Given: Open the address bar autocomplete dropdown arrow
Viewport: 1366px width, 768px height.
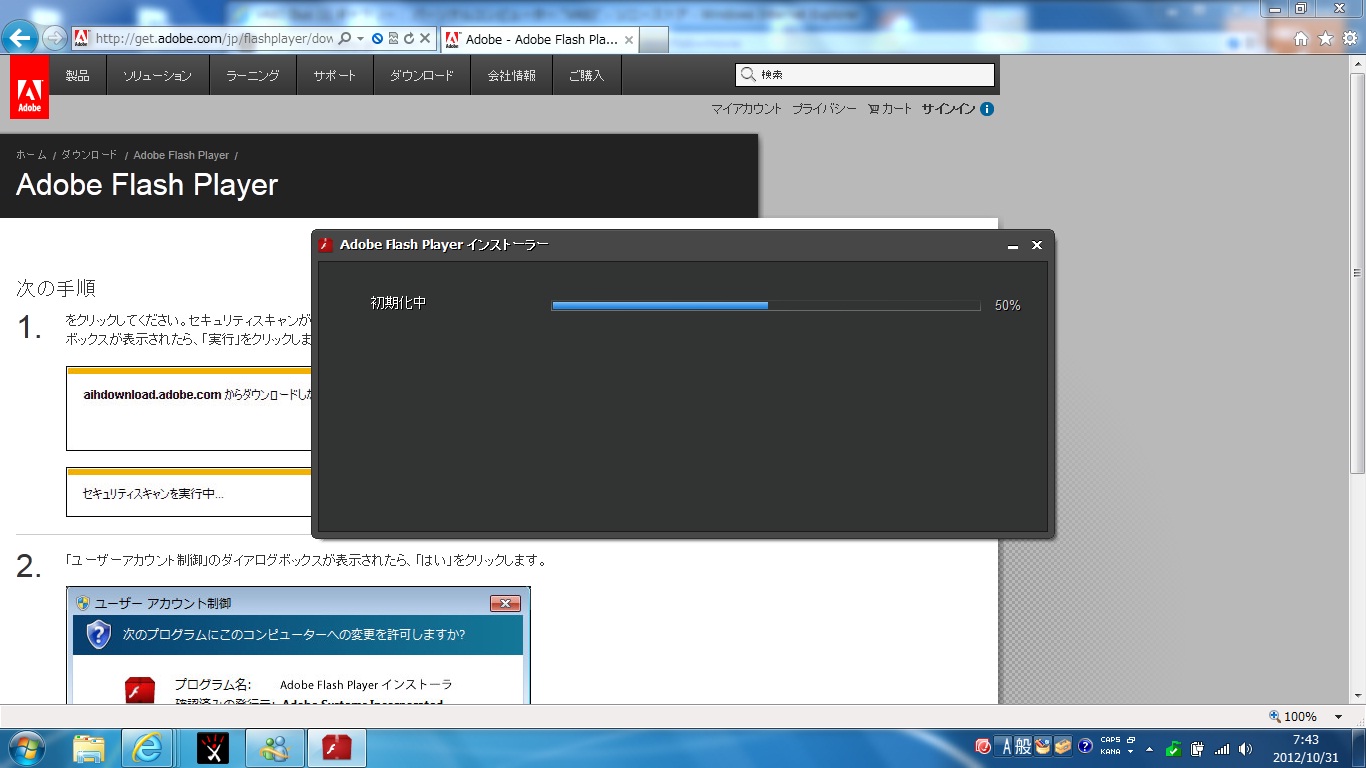Looking at the screenshot, I should (360, 39).
